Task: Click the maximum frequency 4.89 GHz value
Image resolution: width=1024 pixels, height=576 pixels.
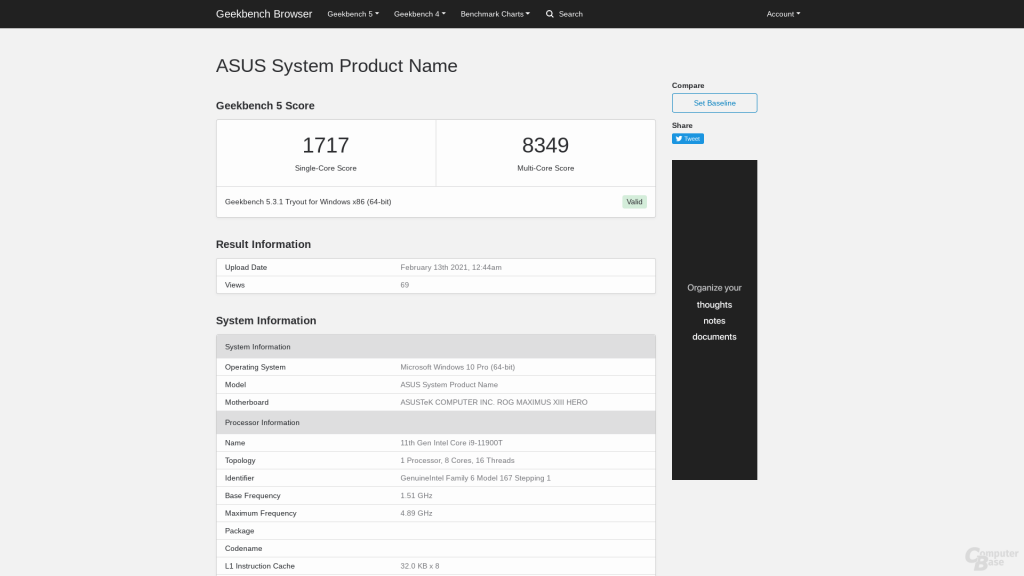Action: tap(416, 513)
